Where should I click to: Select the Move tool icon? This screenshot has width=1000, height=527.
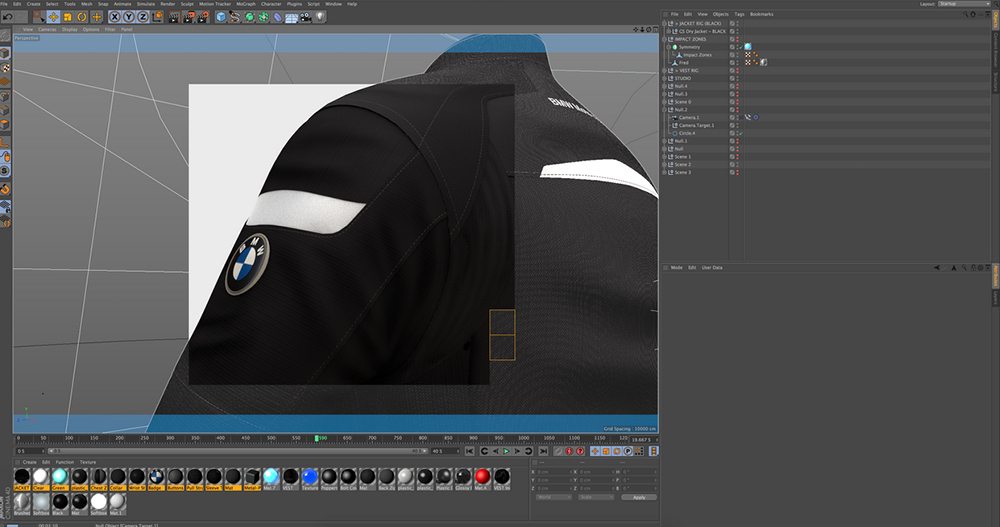54,17
